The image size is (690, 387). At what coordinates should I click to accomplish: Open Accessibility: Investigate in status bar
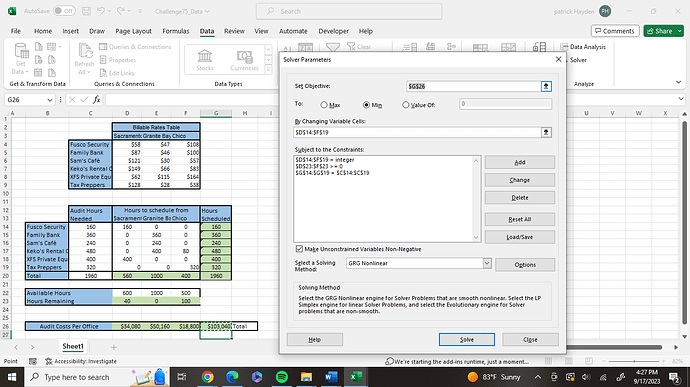click(x=81, y=361)
